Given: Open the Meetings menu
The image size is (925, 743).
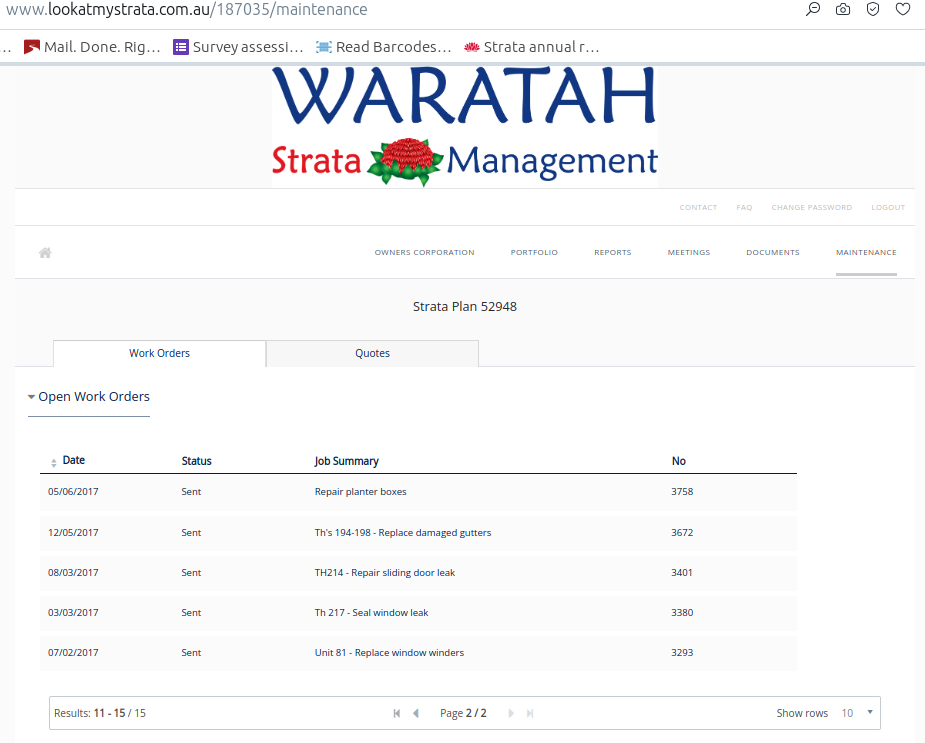Looking at the screenshot, I should pos(689,253).
